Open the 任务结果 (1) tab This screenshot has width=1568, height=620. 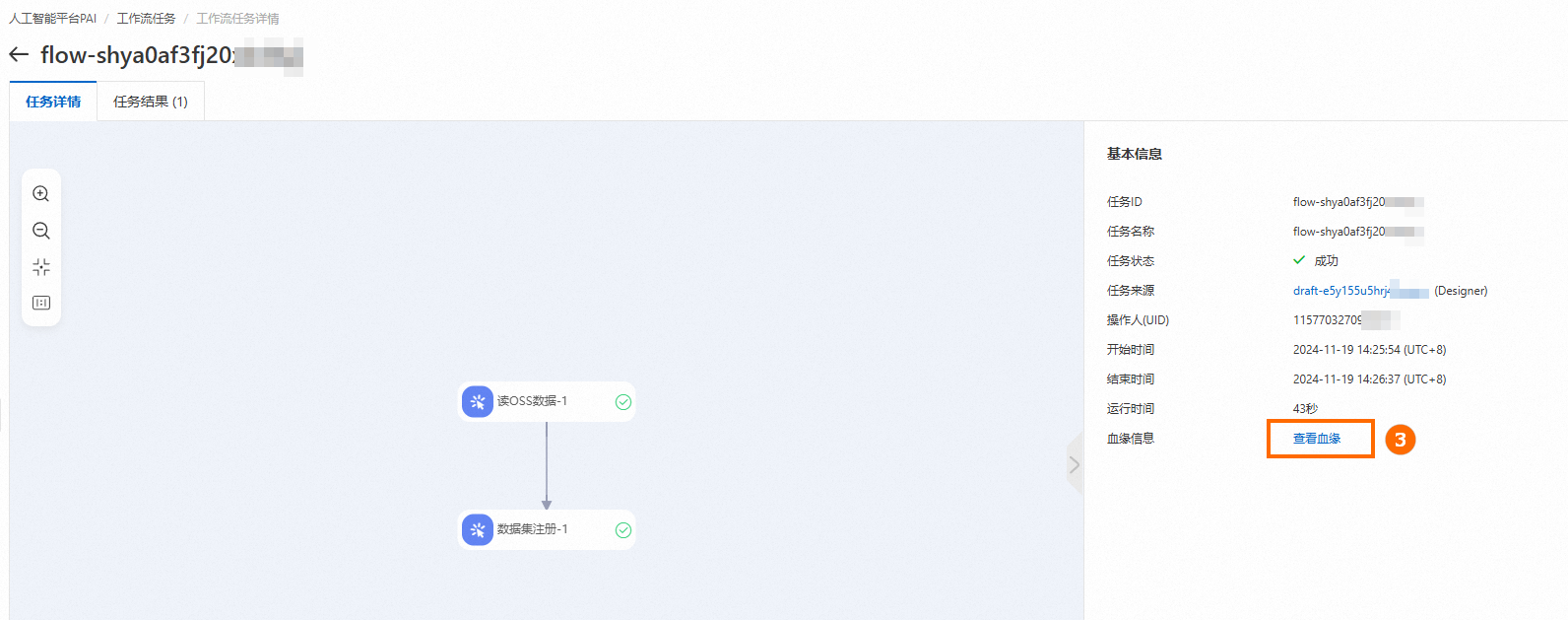point(151,102)
